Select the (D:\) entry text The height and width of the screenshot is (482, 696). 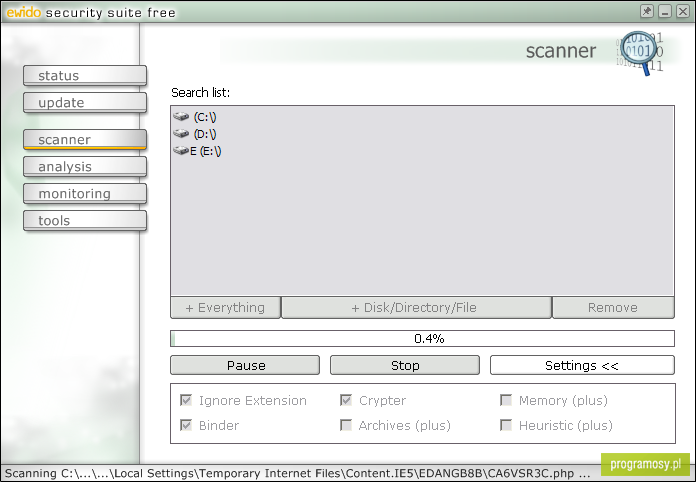205,134
